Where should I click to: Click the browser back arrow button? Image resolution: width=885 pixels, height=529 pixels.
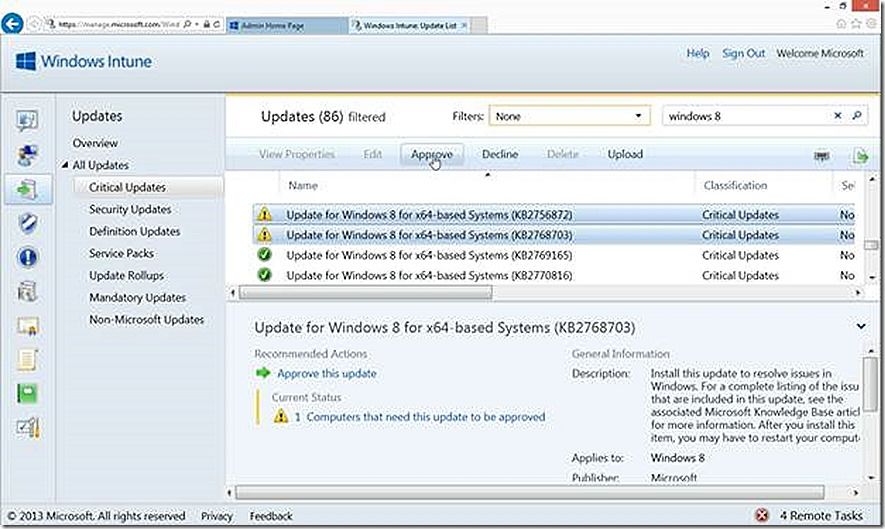tap(12, 24)
